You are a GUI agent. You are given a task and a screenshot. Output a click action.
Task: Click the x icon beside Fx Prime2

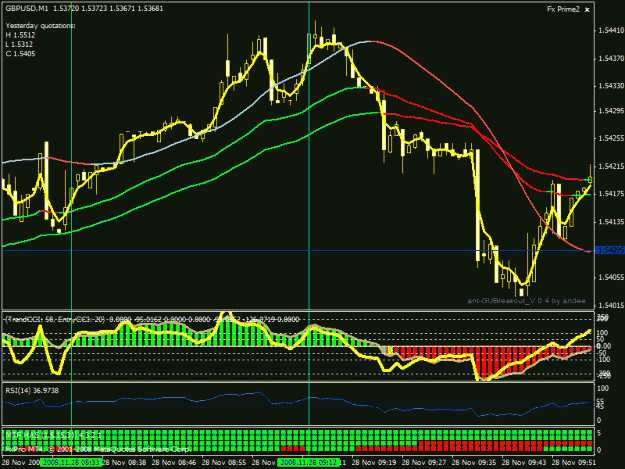(x=587, y=10)
